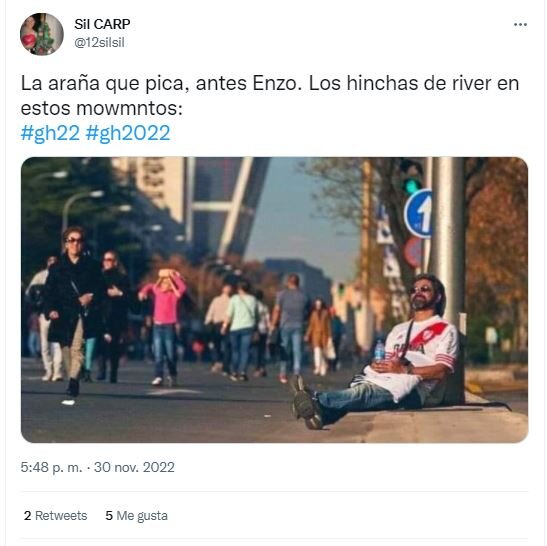Click the Sil CARP display name

102,24
